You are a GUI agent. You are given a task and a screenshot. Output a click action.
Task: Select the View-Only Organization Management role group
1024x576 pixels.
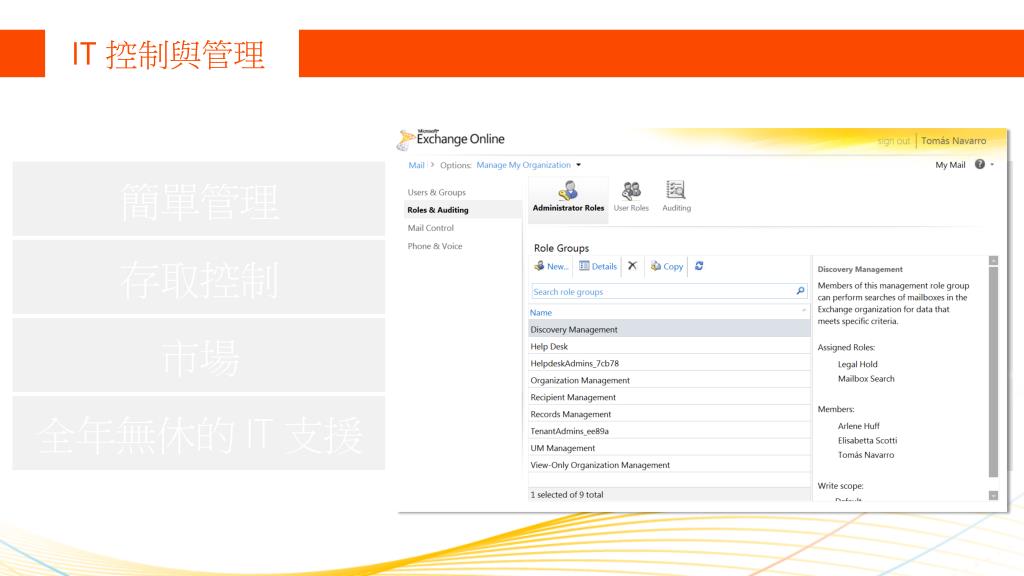(x=669, y=465)
